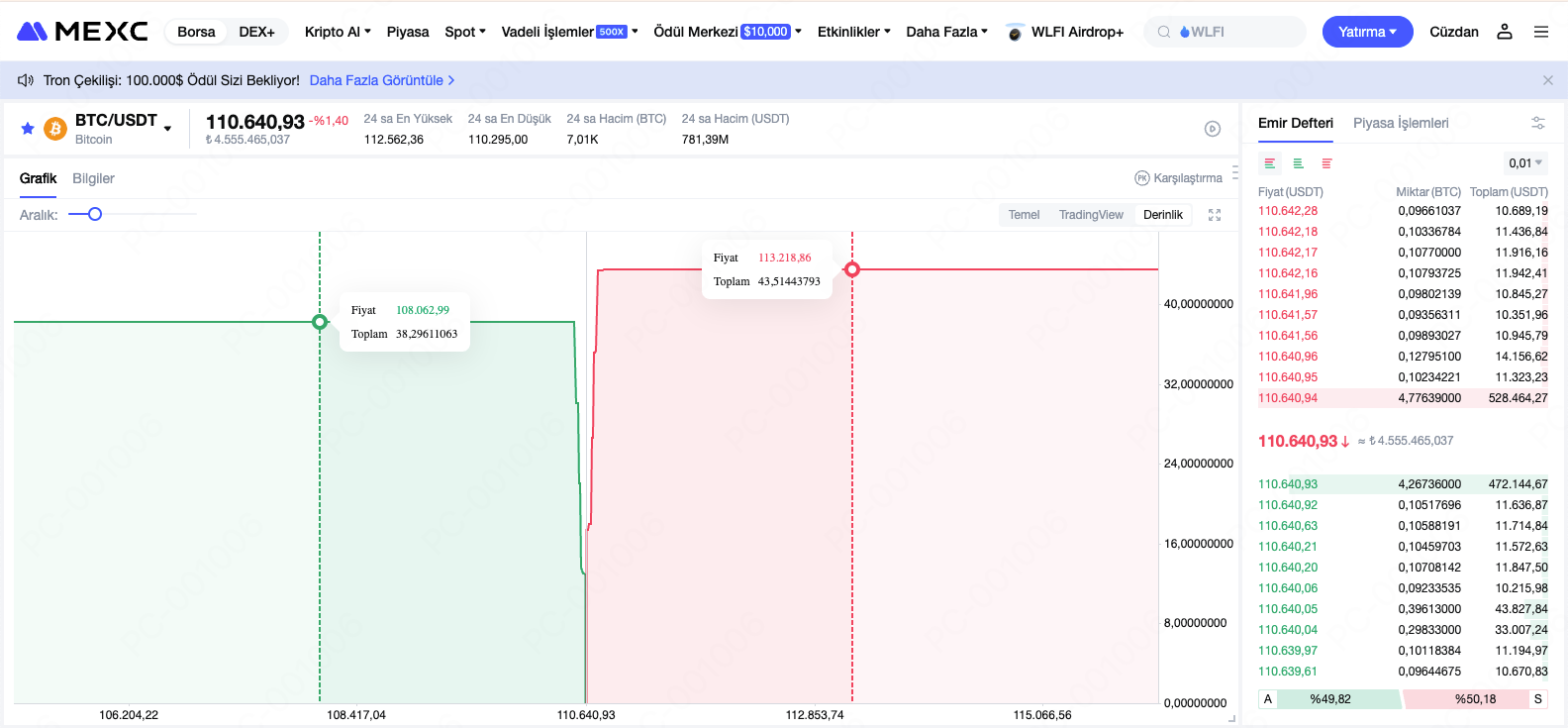The height and width of the screenshot is (728, 1568).
Task: Open the user account icon
Action: click(x=1505, y=32)
